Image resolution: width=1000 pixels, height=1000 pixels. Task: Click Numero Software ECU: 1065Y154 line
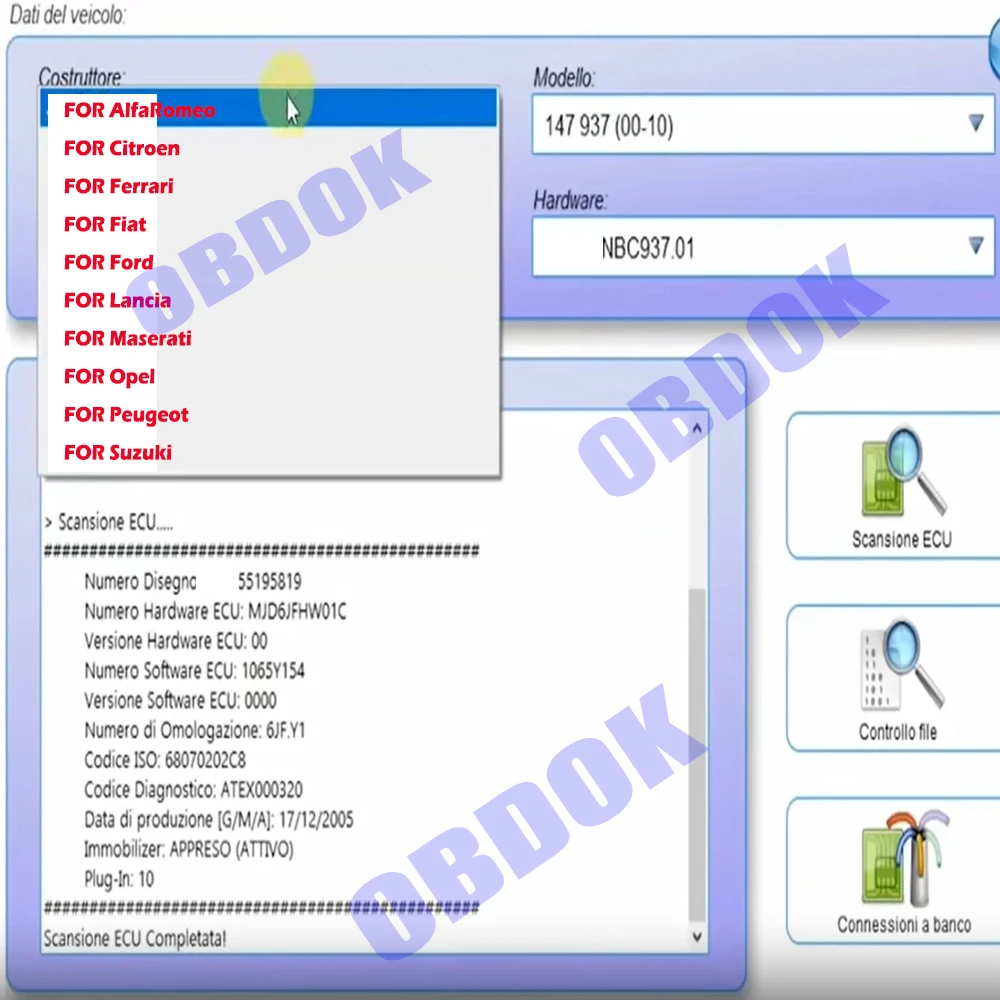click(195, 671)
